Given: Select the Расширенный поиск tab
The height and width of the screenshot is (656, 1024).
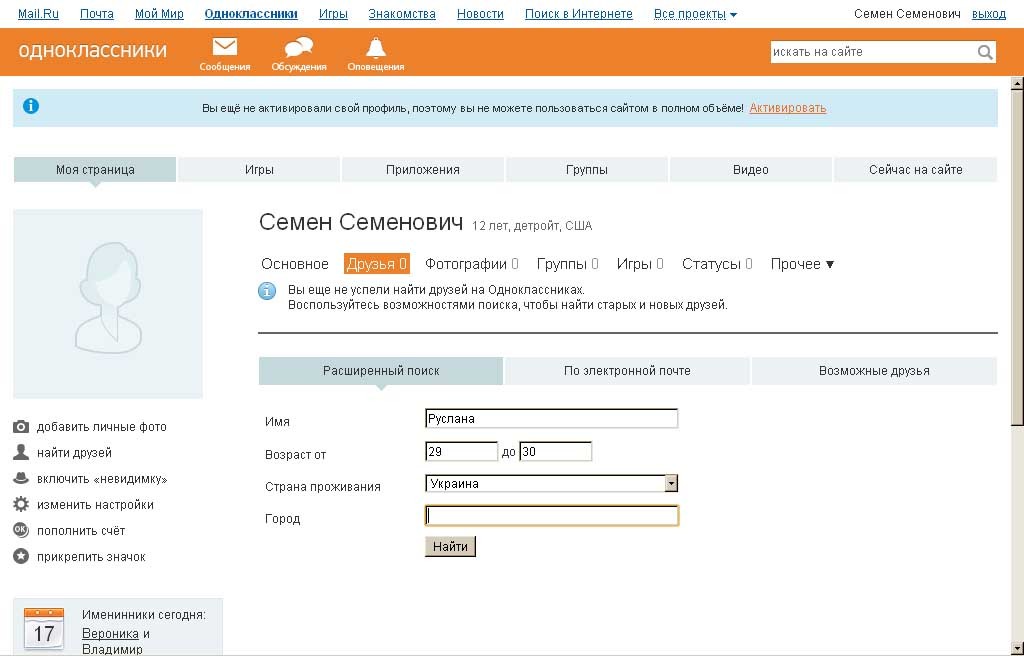Looking at the screenshot, I should tap(381, 371).
